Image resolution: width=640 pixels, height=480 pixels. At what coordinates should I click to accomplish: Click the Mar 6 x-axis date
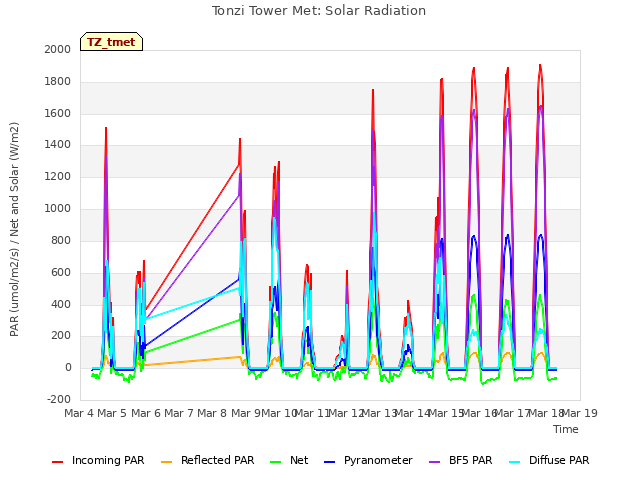[x=146, y=413]
